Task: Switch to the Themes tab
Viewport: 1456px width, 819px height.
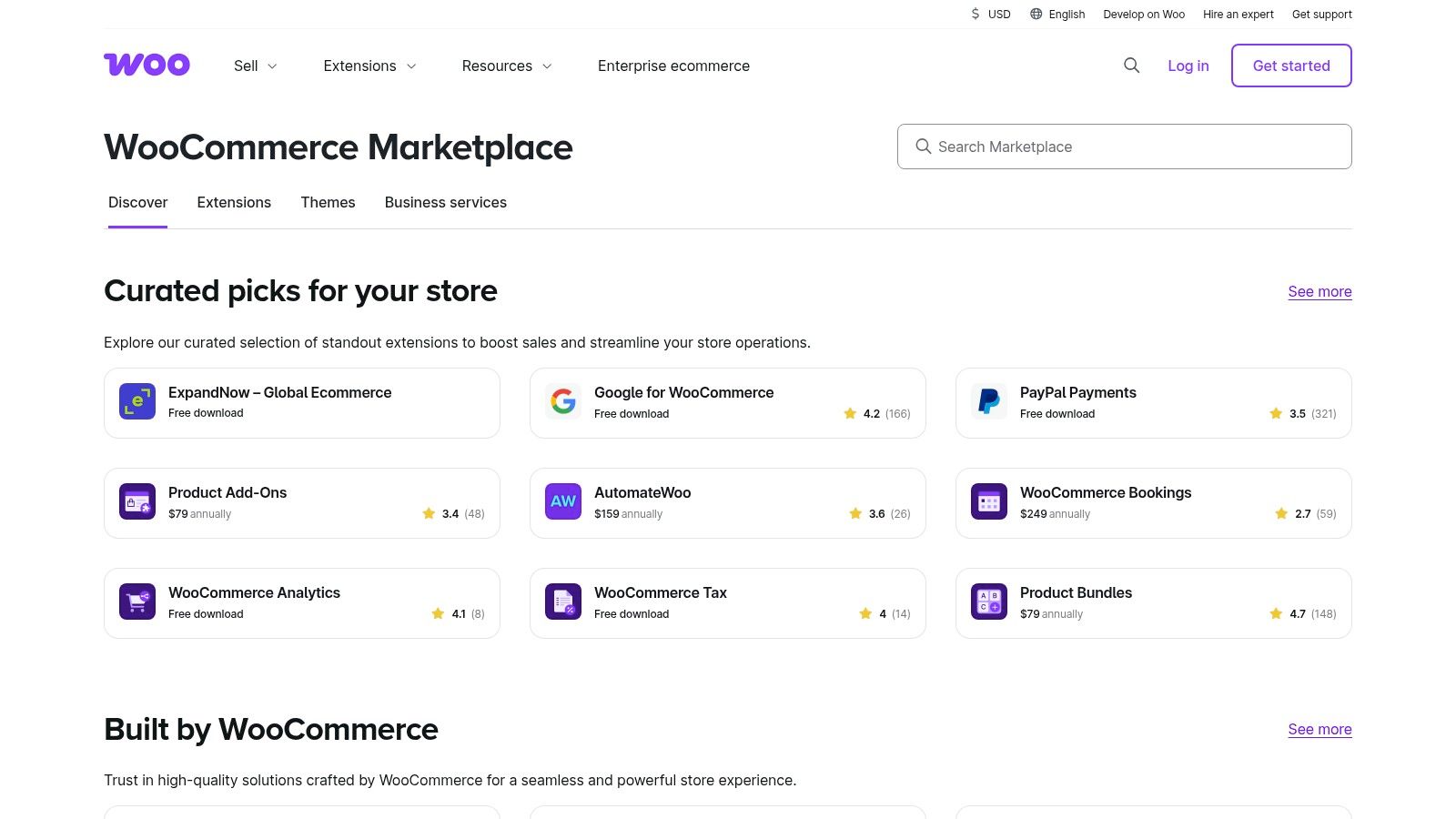Action: (328, 202)
